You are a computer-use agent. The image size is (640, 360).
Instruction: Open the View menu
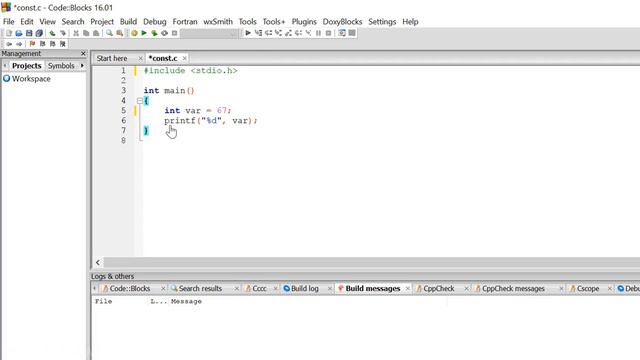tap(47, 22)
